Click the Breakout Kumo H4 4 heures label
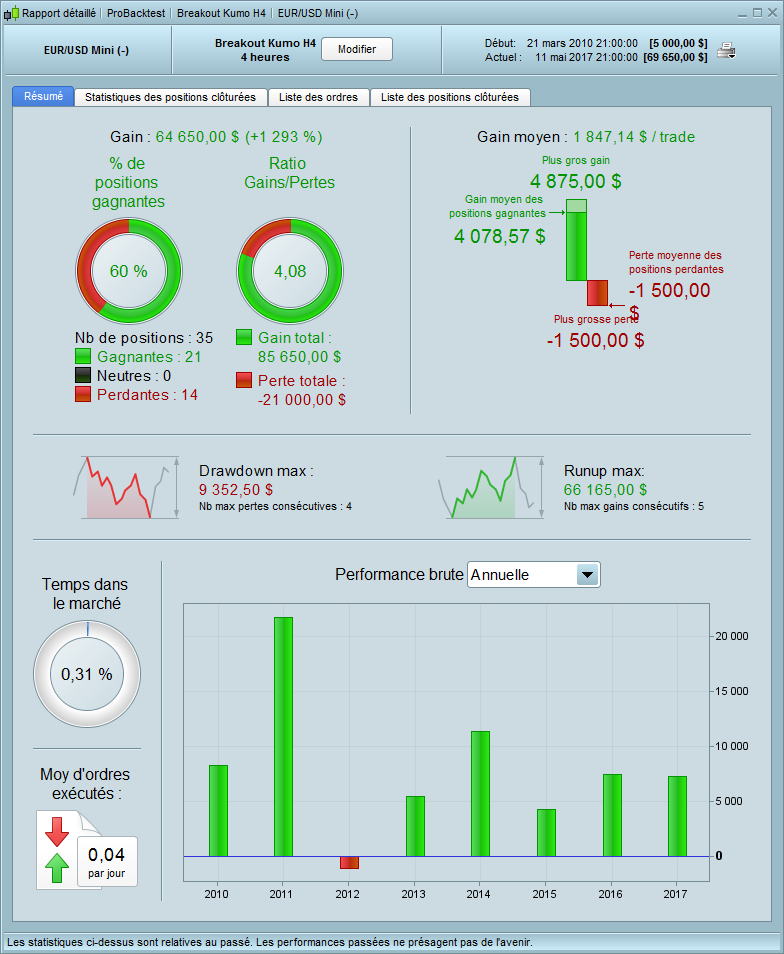The height and width of the screenshot is (954, 784). tap(265, 50)
